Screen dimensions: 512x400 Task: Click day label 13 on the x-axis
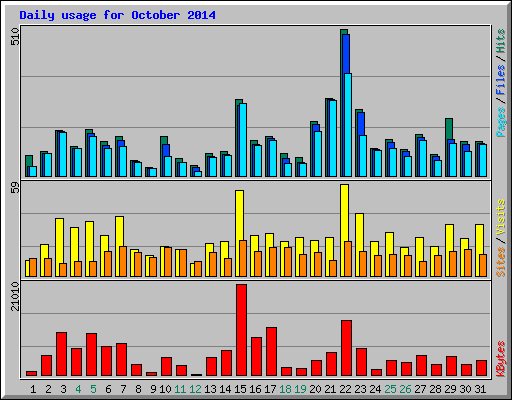(x=210, y=389)
